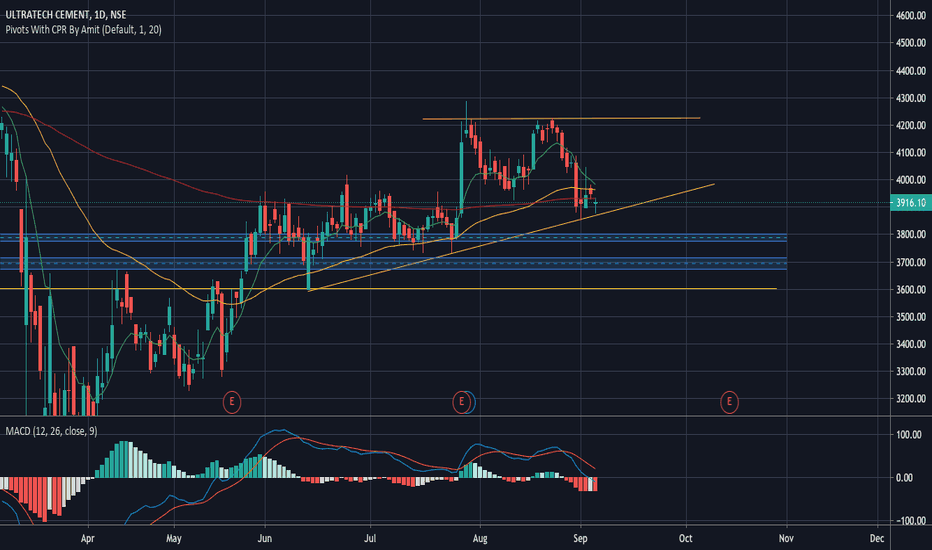Click the May earnings E marker

[x=232, y=402]
